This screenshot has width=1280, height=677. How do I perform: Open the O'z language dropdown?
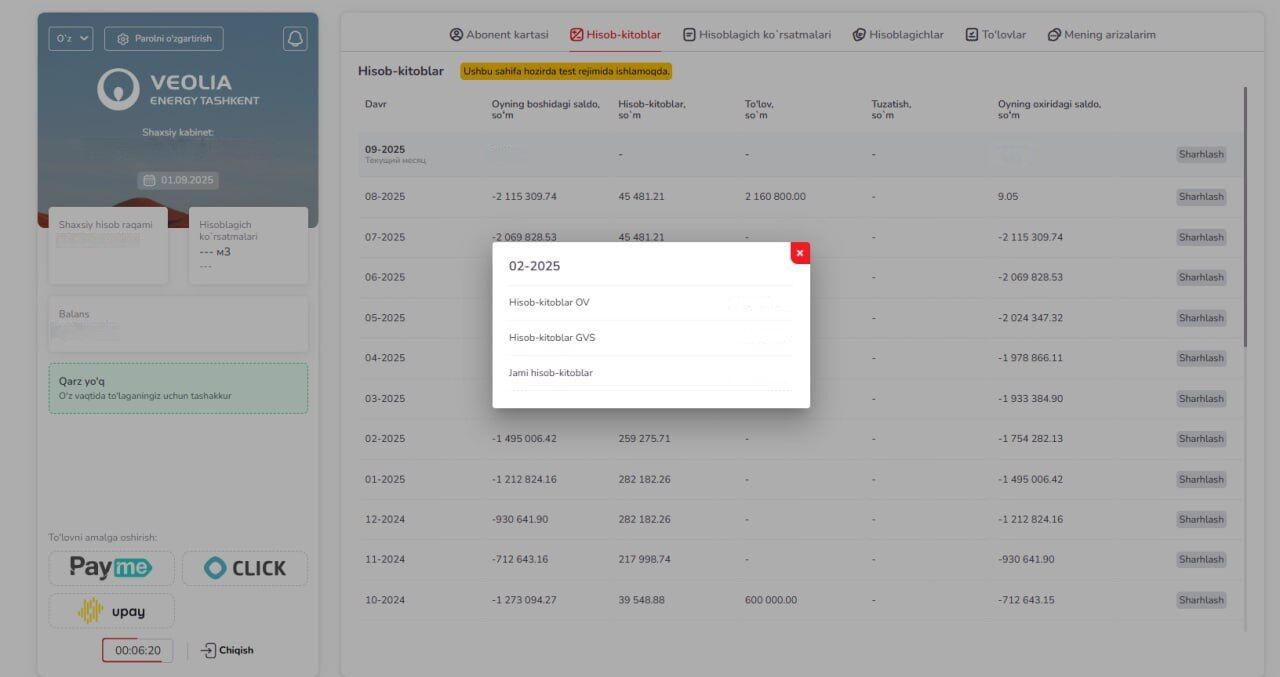click(x=71, y=38)
